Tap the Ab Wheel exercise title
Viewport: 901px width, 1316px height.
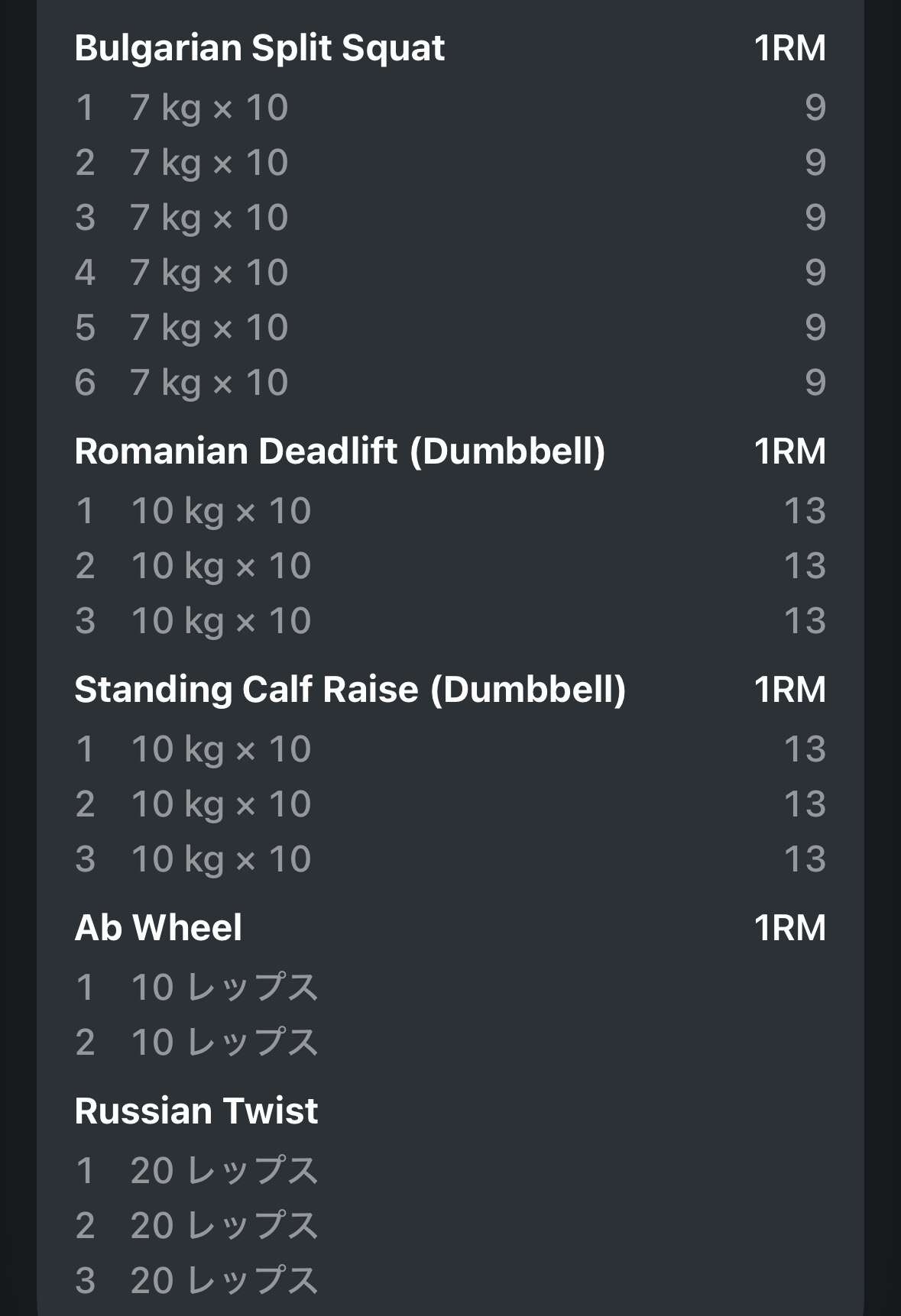(x=158, y=928)
